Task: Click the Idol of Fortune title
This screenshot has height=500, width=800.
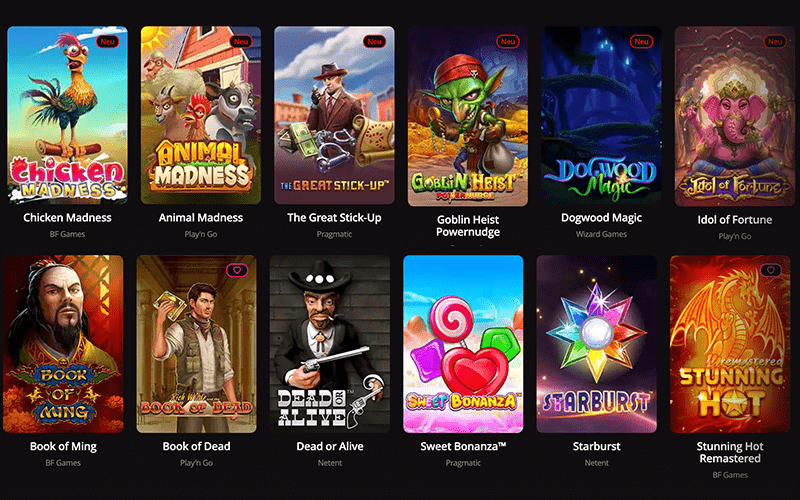Action: tap(735, 220)
